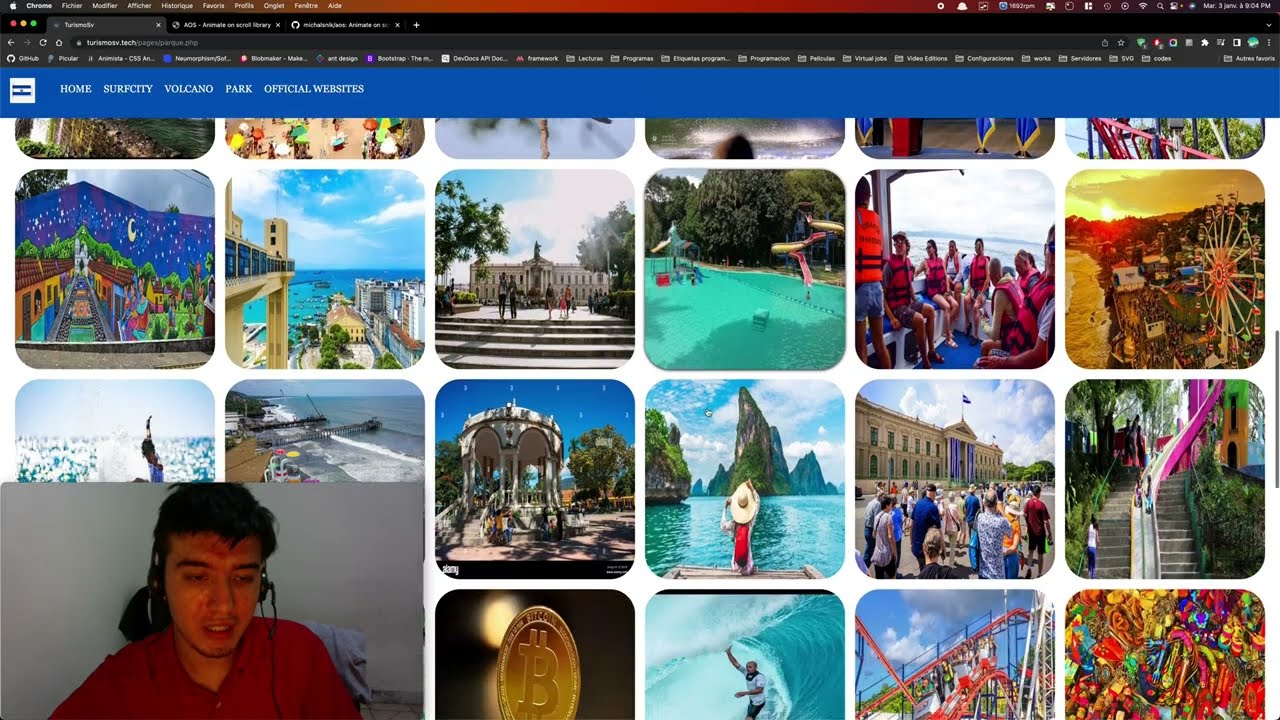Viewport: 1280px width, 720px height.
Task: Open the Apple menu
Action: tap(12, 6)
